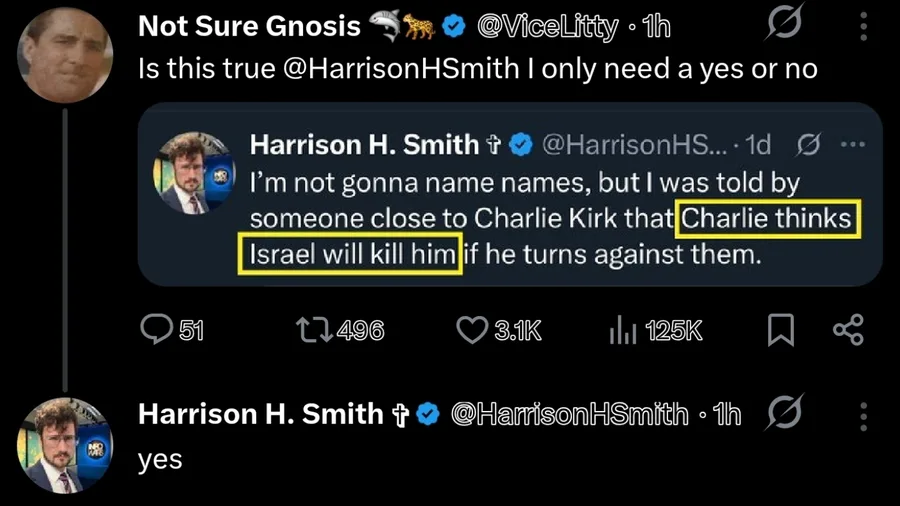Image resolution: width=900 pixels, height=506 pixels.
Task: Click Grok icon inside quoted tweet
Action: 805,144
